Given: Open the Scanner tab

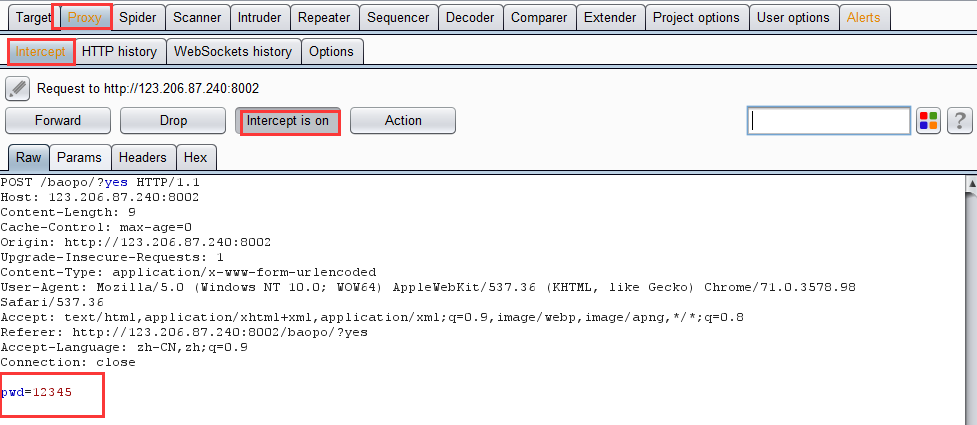Looking at the screenshot, I should 198,17.
